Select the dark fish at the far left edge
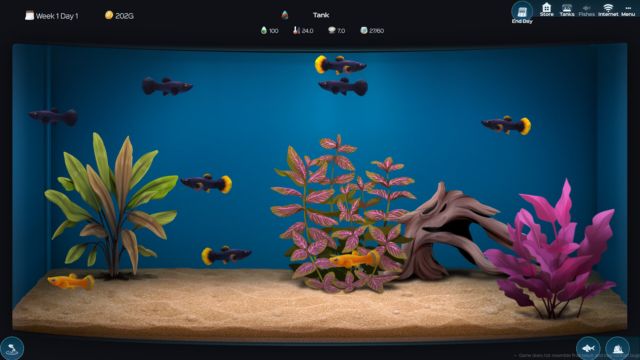Viewport: 640px width, 360px height. coord(53,117)
